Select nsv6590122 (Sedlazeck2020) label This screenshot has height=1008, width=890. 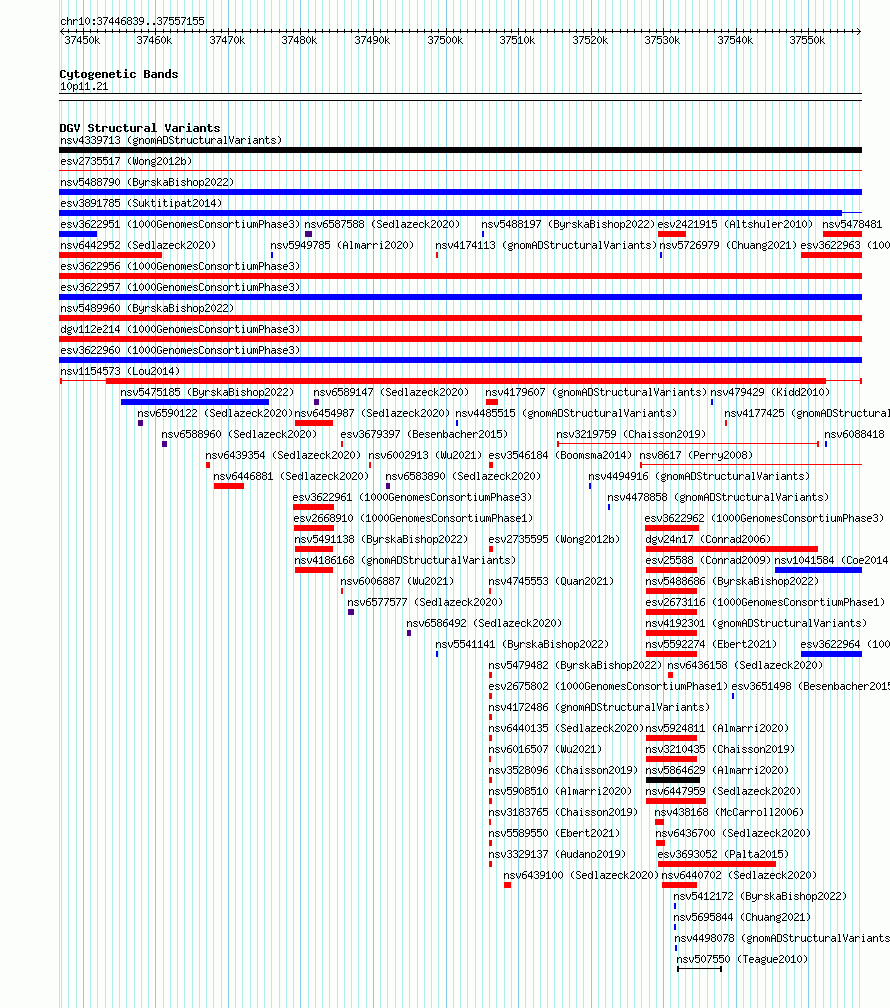coord(215,413)
